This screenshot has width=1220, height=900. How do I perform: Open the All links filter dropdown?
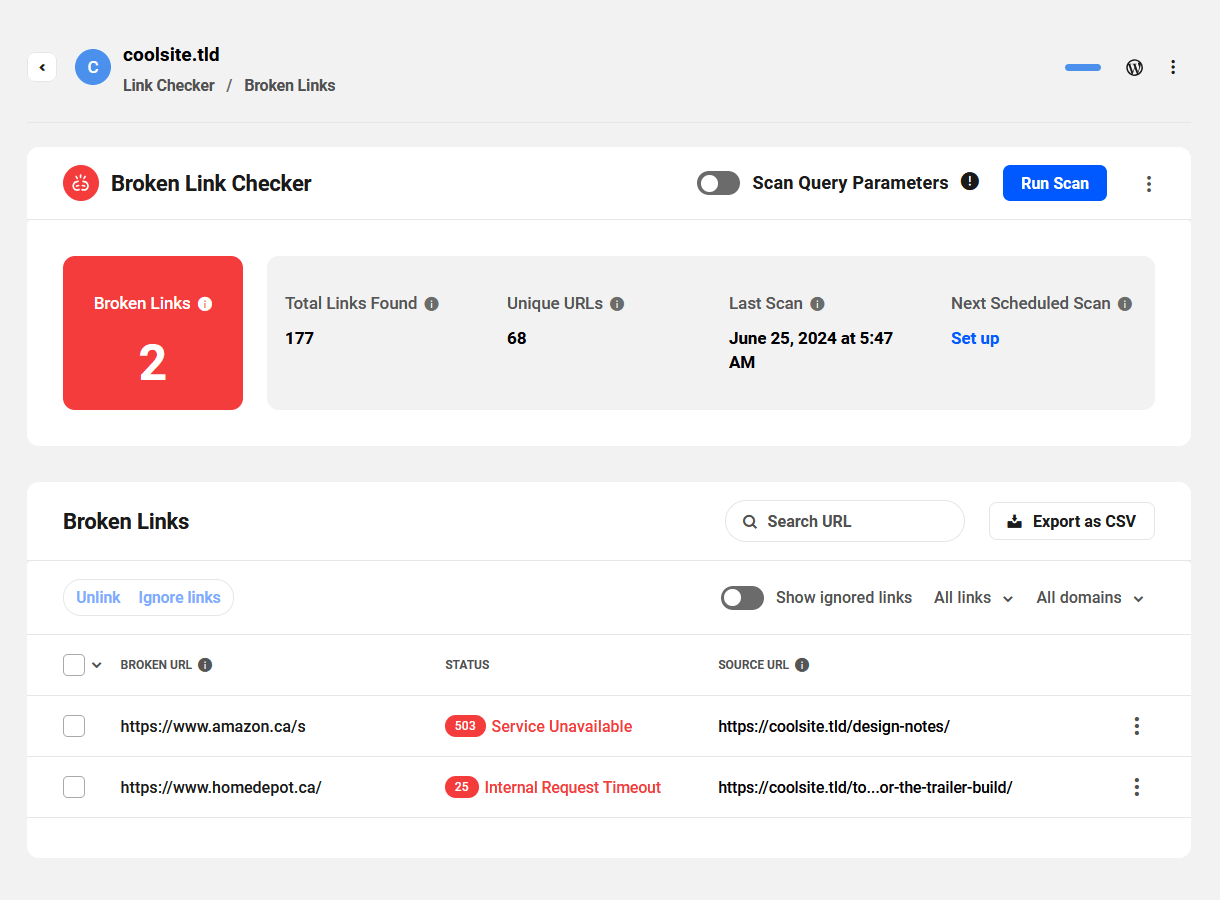[974, 598]
